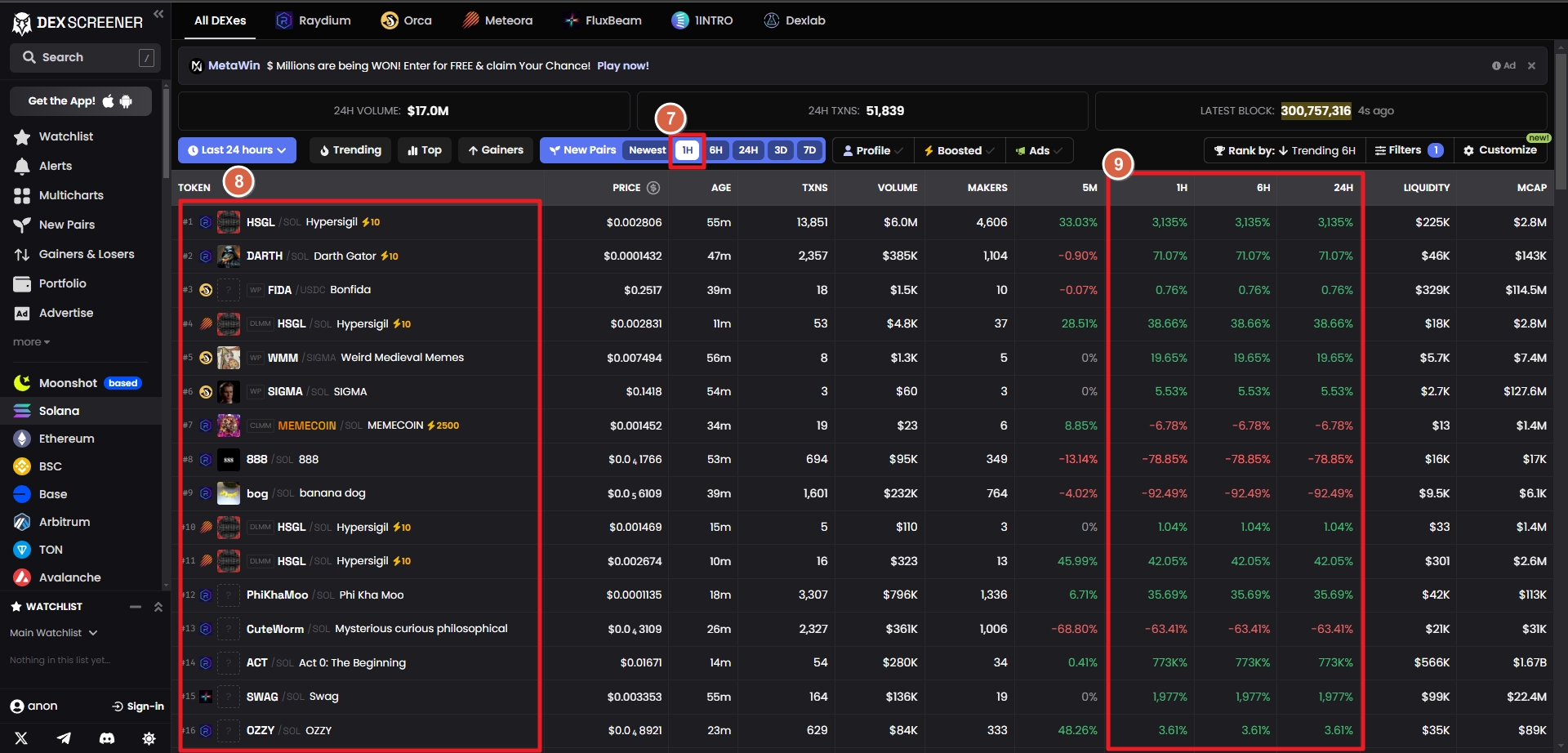Open Alerts bell icon in sidebar
Image resolution: width=1568 pixels, height=753 pixels.
[22, 166]
